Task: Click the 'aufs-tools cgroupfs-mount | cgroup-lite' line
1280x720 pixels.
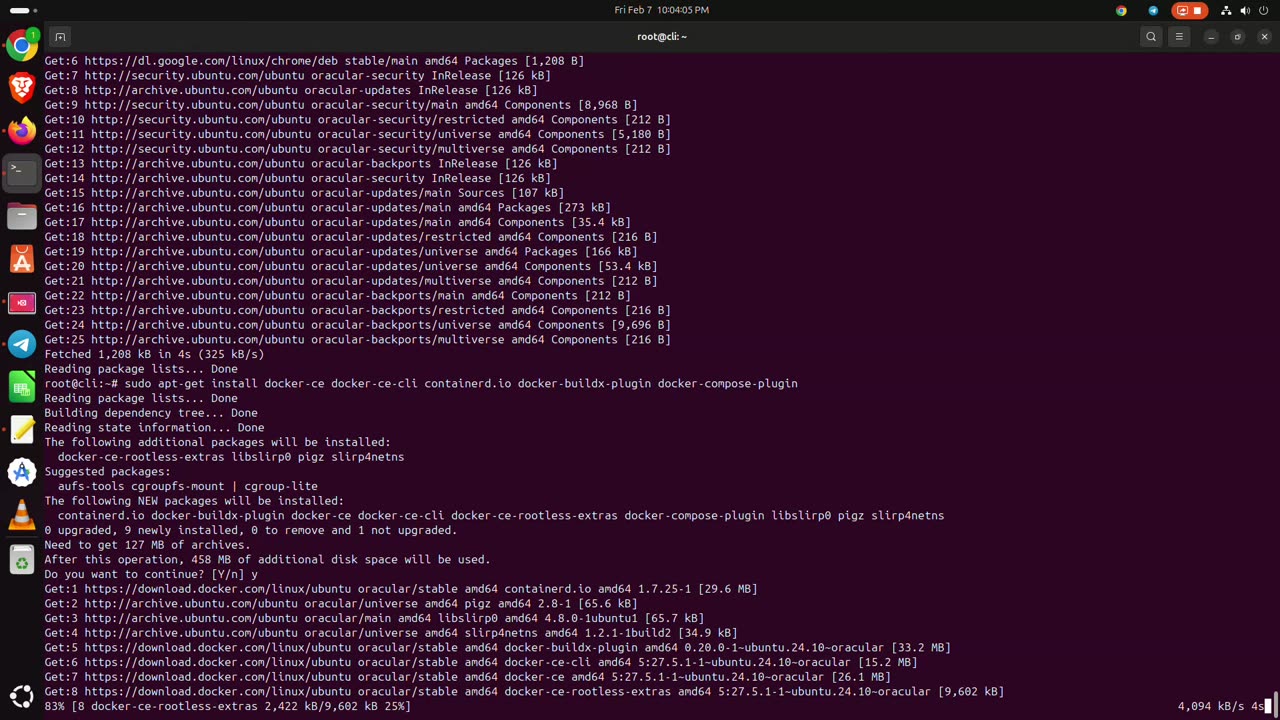Action: point(187,486)
